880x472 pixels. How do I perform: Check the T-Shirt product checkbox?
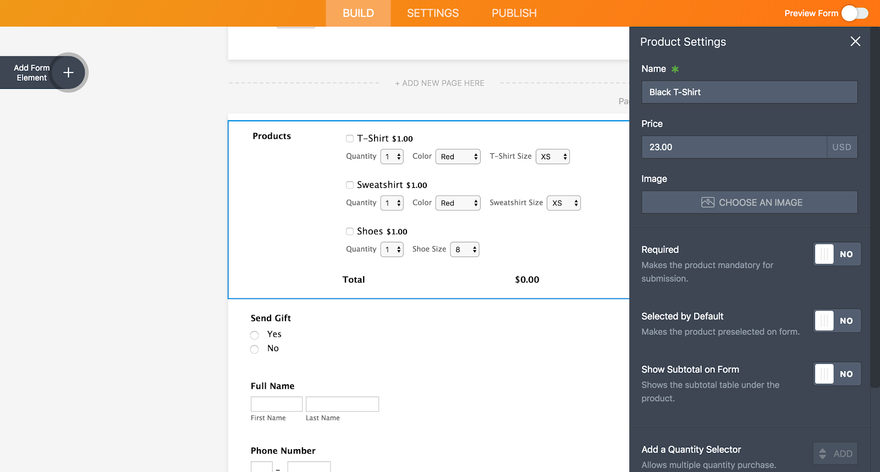(350, 138)
